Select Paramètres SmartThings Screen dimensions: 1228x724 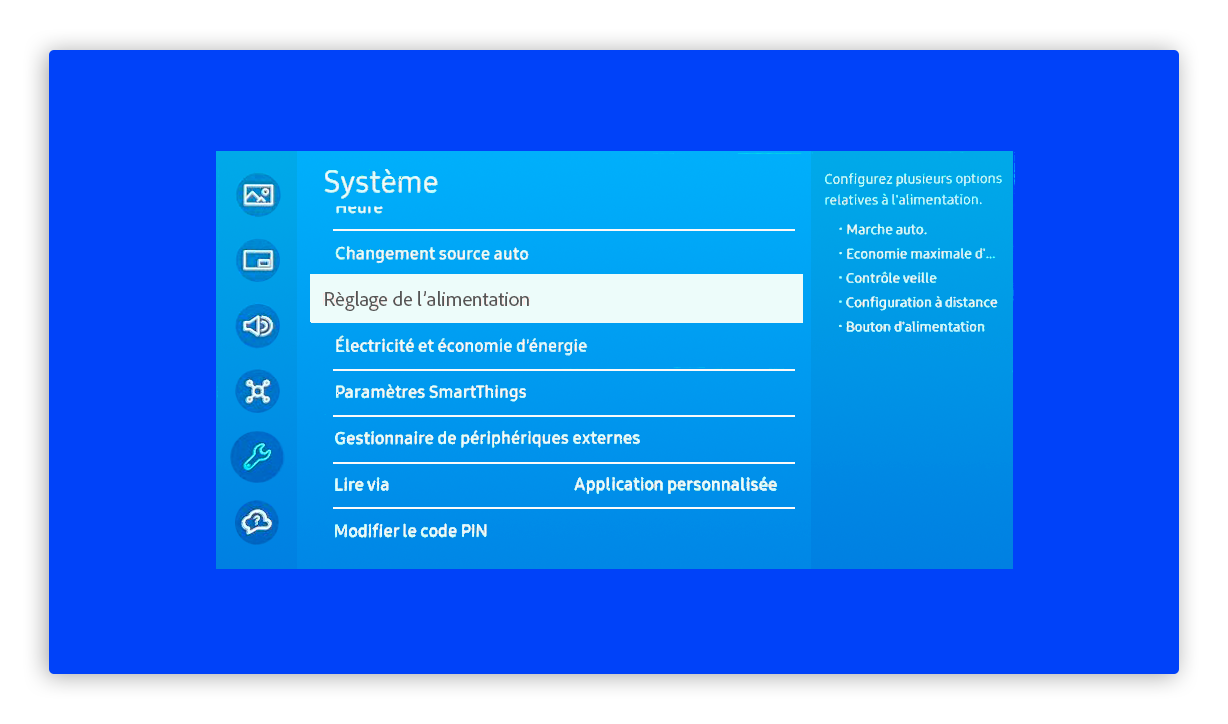[x=430, y=392]
